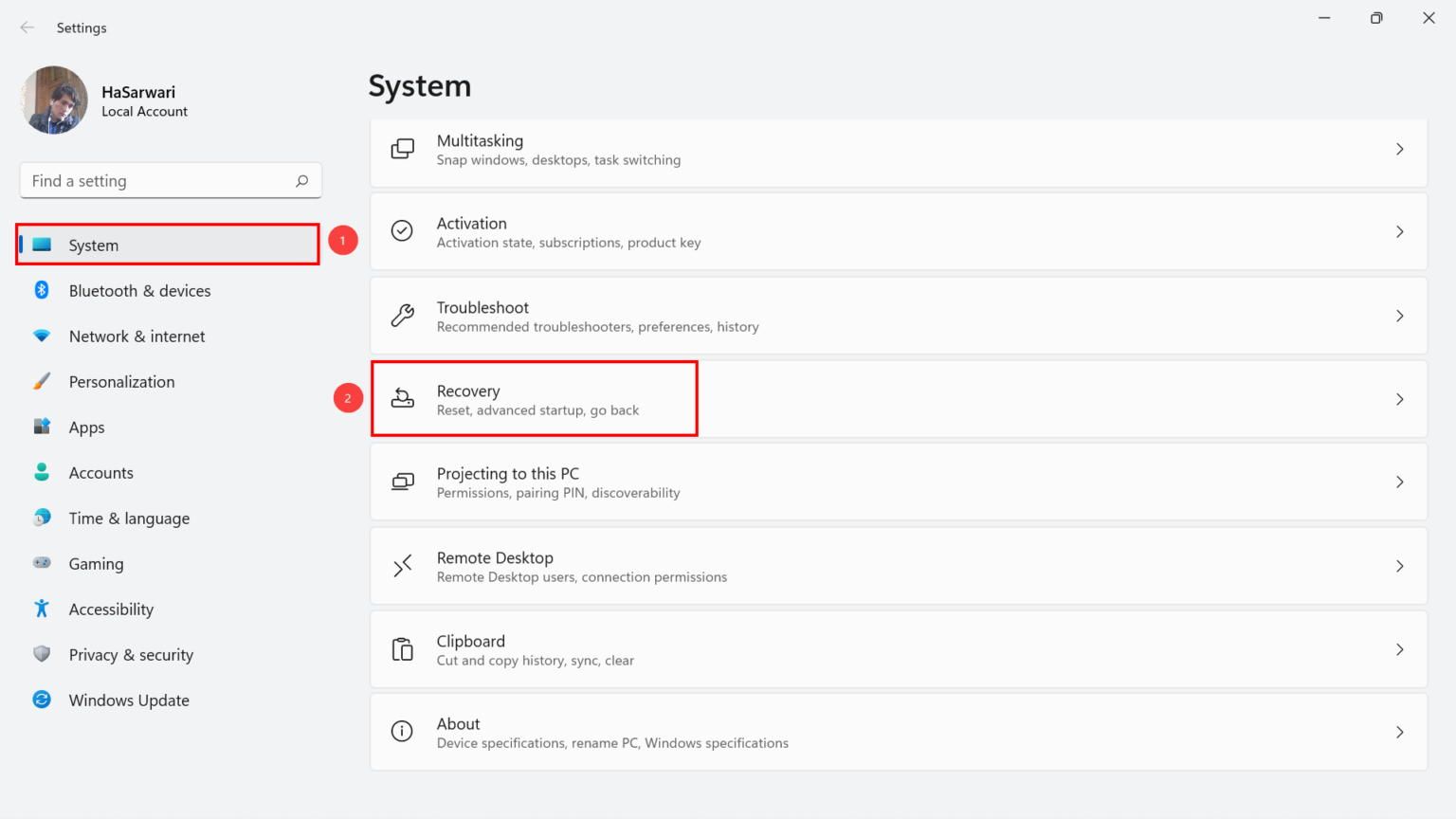Click the Multitasking windows icon
The height and width of the screenshot is (819, 1456).
[402, 149]
